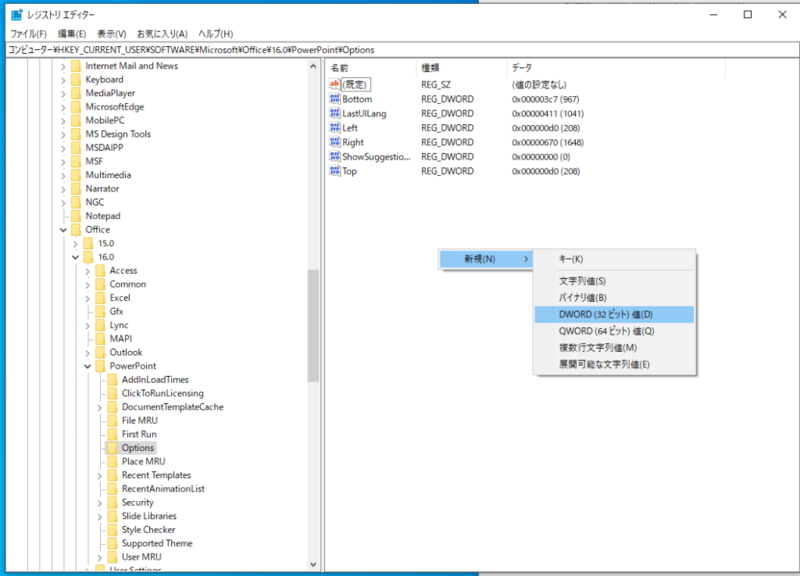Click the 名前 column header
The height and width of the screenshot is (576, 800).
[x=371, y=68]
